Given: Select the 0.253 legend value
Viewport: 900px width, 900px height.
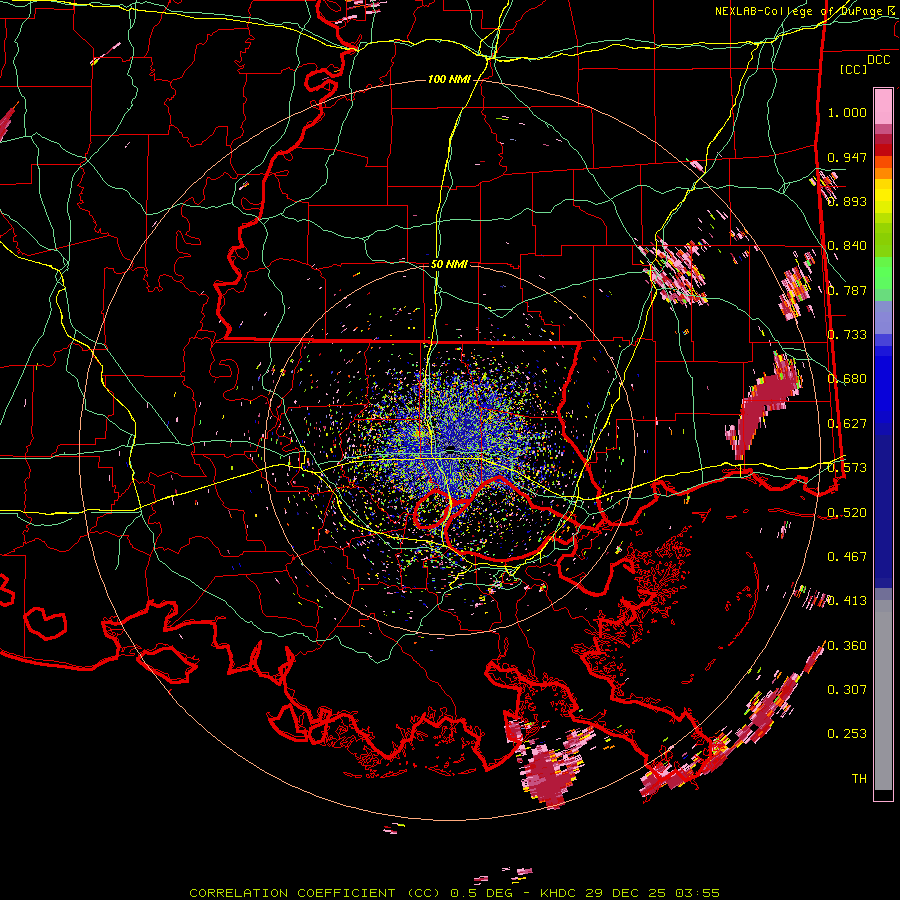Looking at the screenshot, I should point(847,734).
